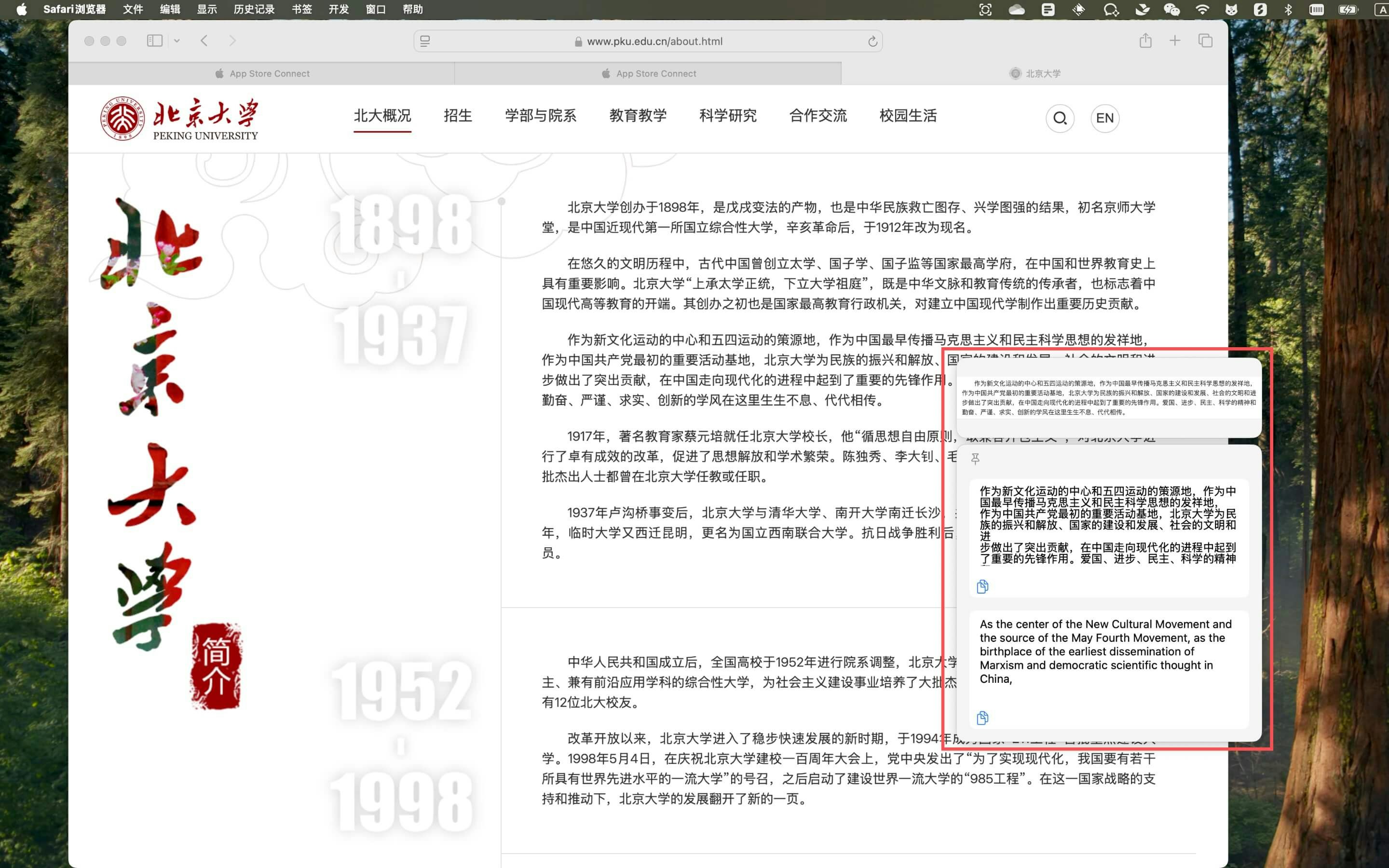Open the 学部与院系 navigation item

541,115
